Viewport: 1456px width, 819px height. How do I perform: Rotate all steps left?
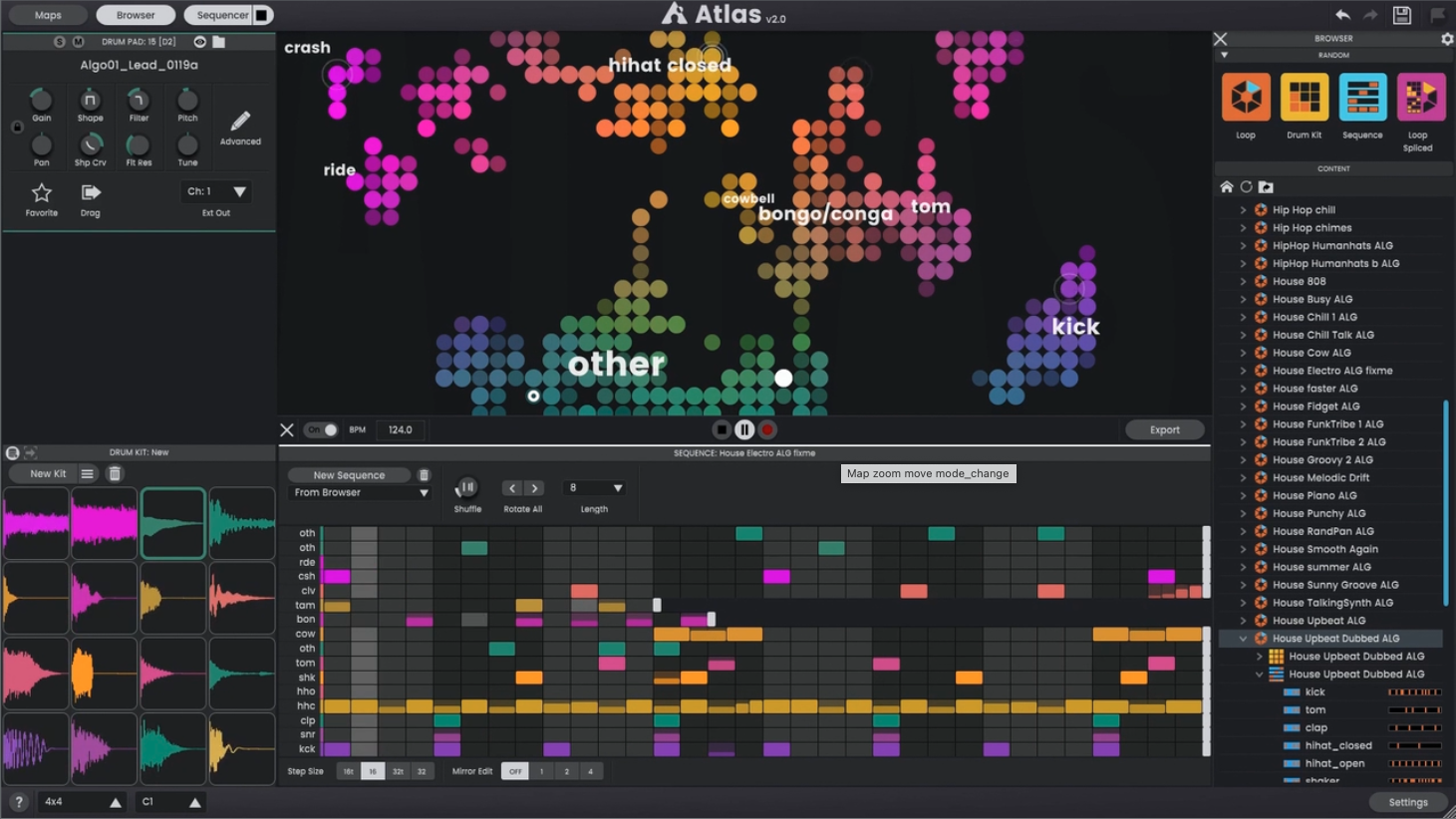512,488
